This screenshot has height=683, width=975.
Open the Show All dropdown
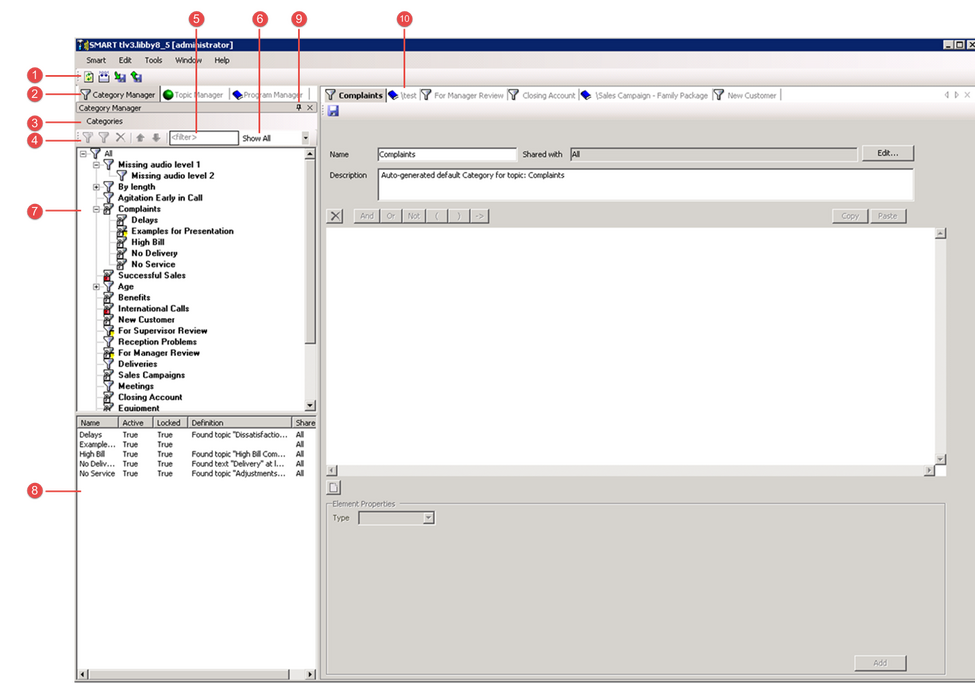[x=305, y=138]
